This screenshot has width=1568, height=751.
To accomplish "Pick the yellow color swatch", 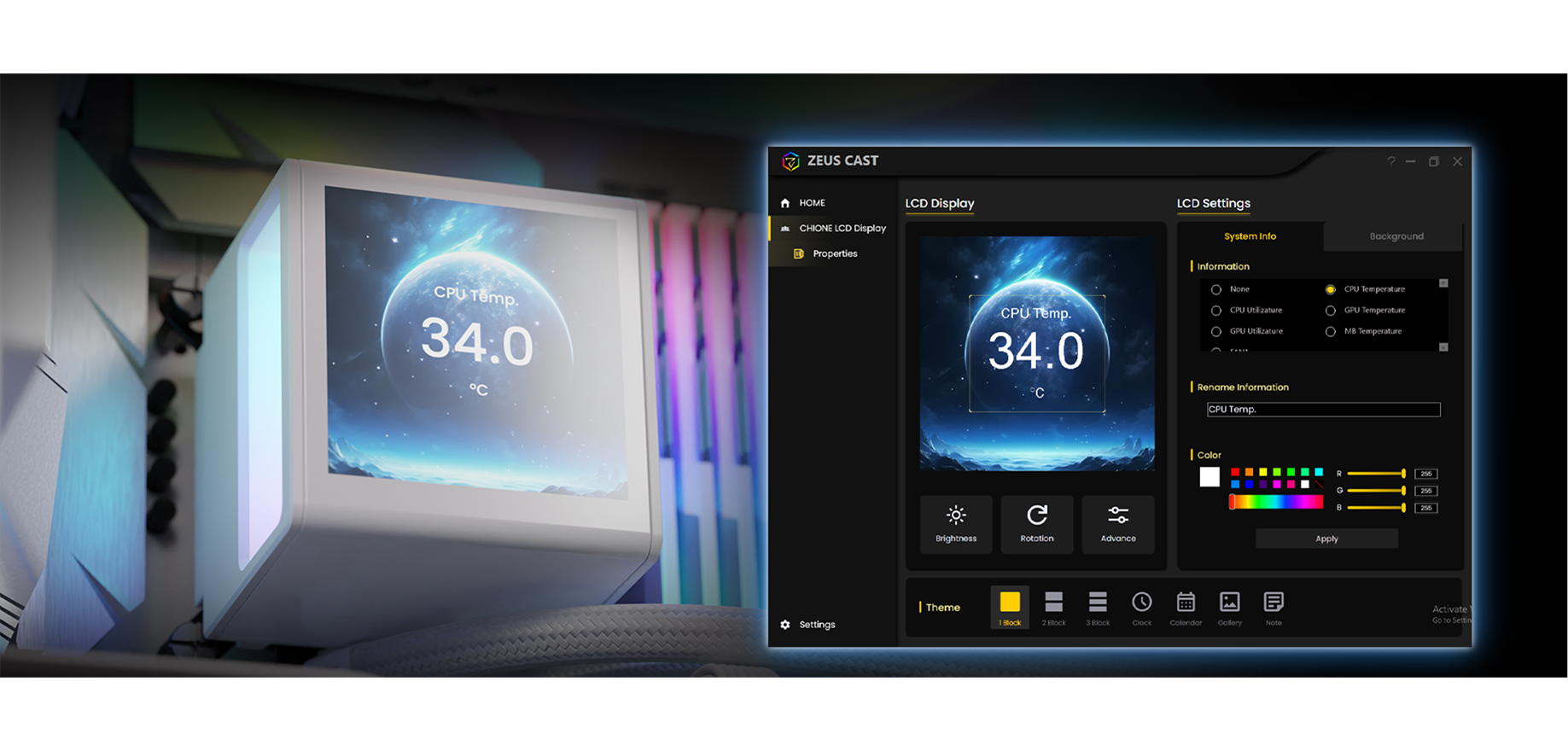I will tap(1263, 472).
